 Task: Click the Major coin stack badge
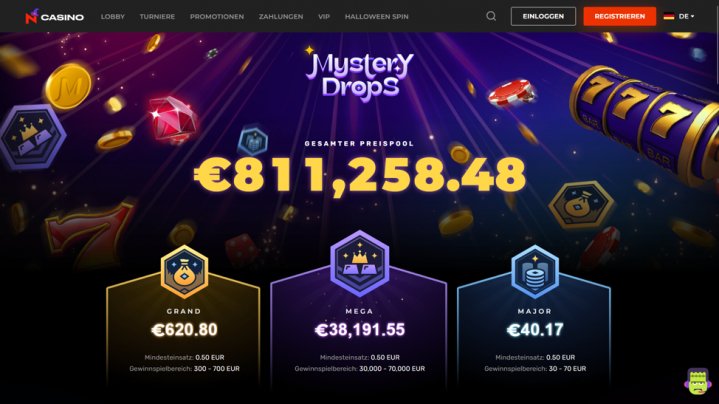(535, 272)
